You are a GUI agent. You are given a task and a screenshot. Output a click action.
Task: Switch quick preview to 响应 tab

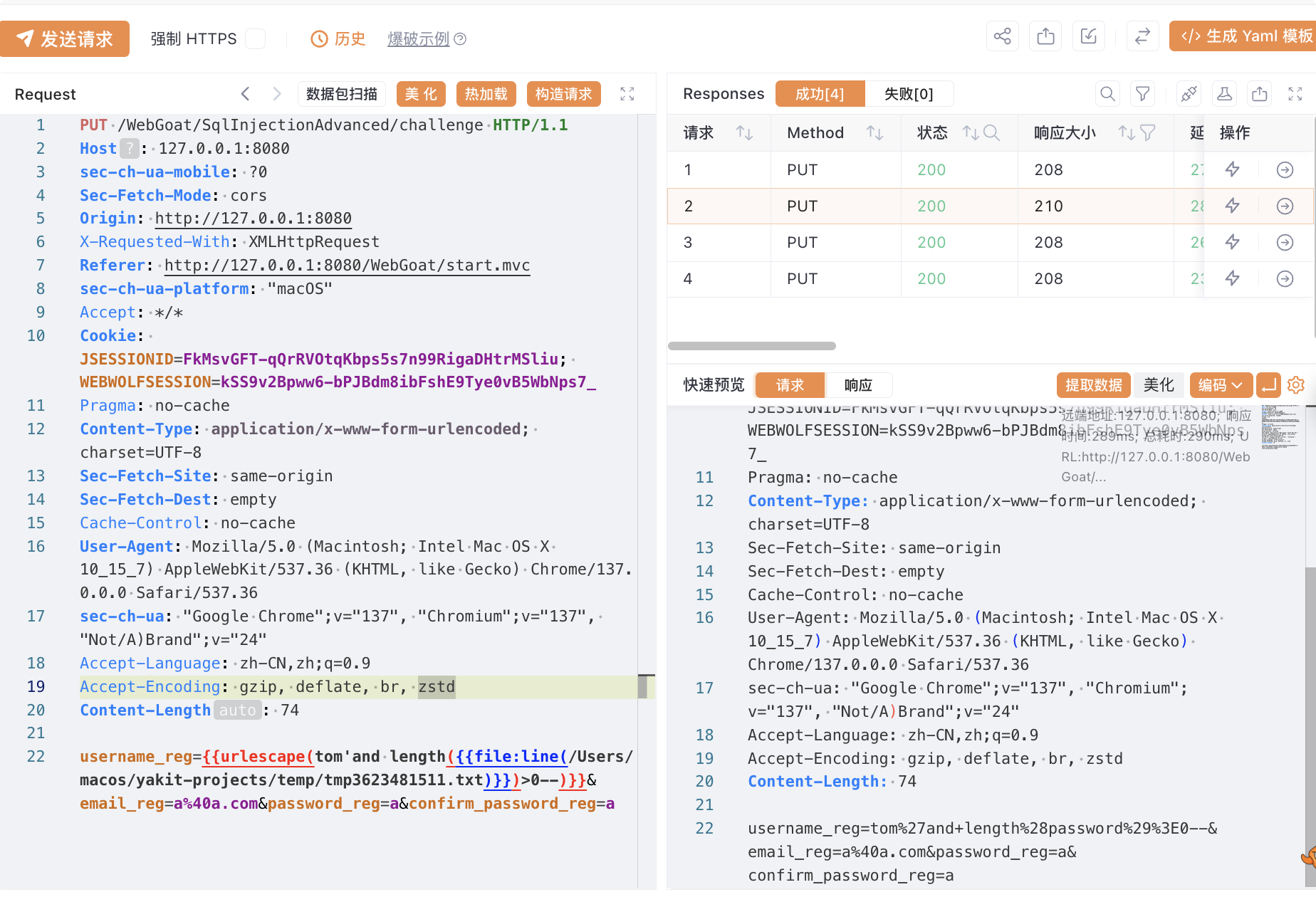(x=858, y=385)
